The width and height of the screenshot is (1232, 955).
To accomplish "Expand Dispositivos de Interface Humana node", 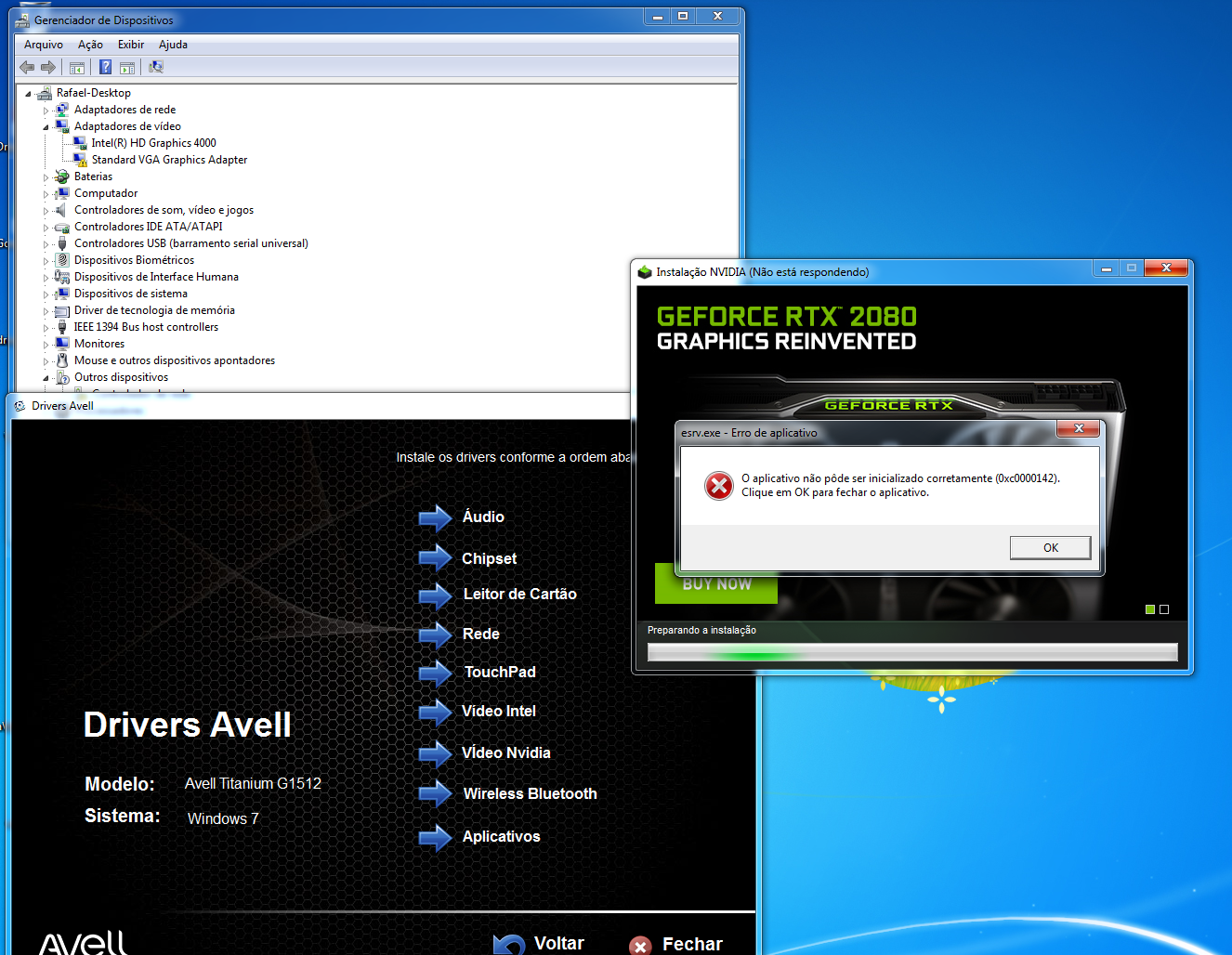I will (x=46, y=278).
